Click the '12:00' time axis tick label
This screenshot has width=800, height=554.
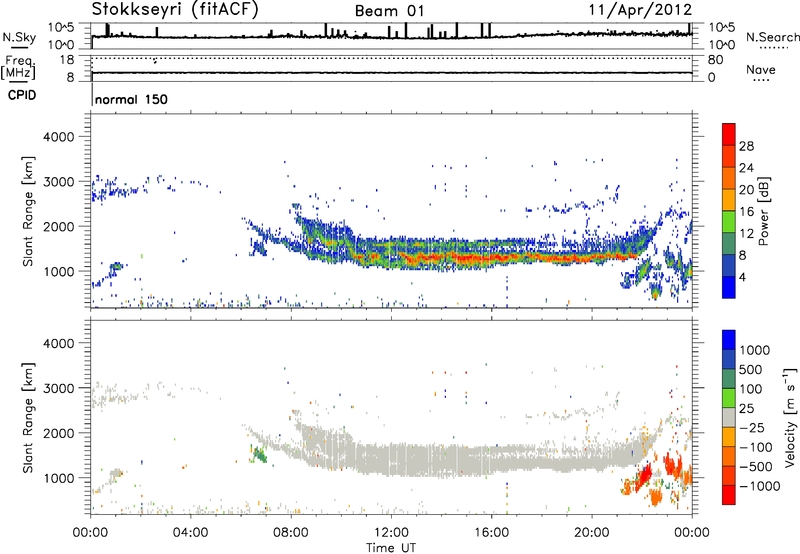click(392, 532)
